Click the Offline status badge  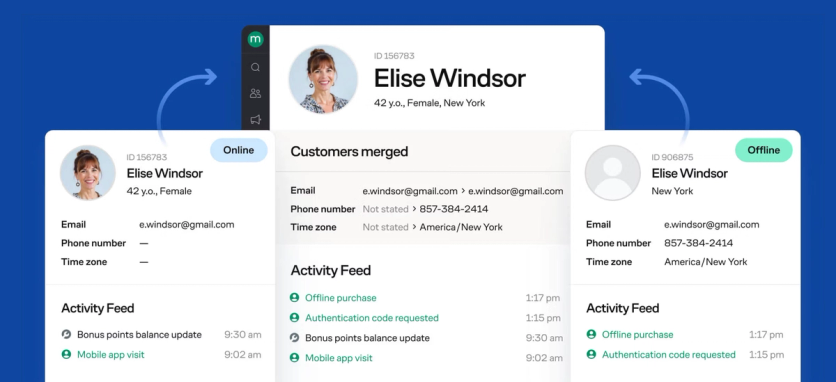[x=763, y=150]
